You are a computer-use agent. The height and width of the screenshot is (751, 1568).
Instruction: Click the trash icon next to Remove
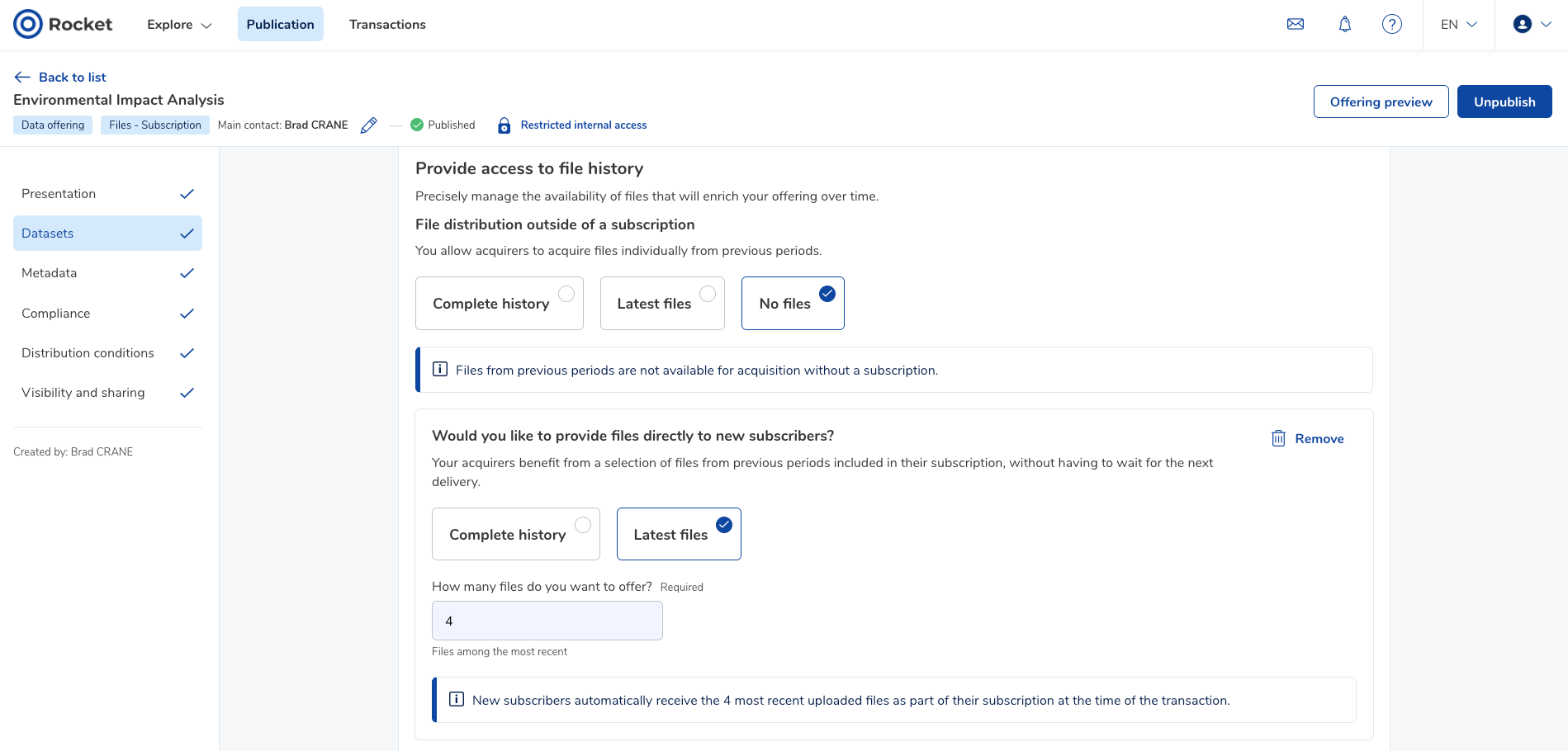[x=1278, y=438]
